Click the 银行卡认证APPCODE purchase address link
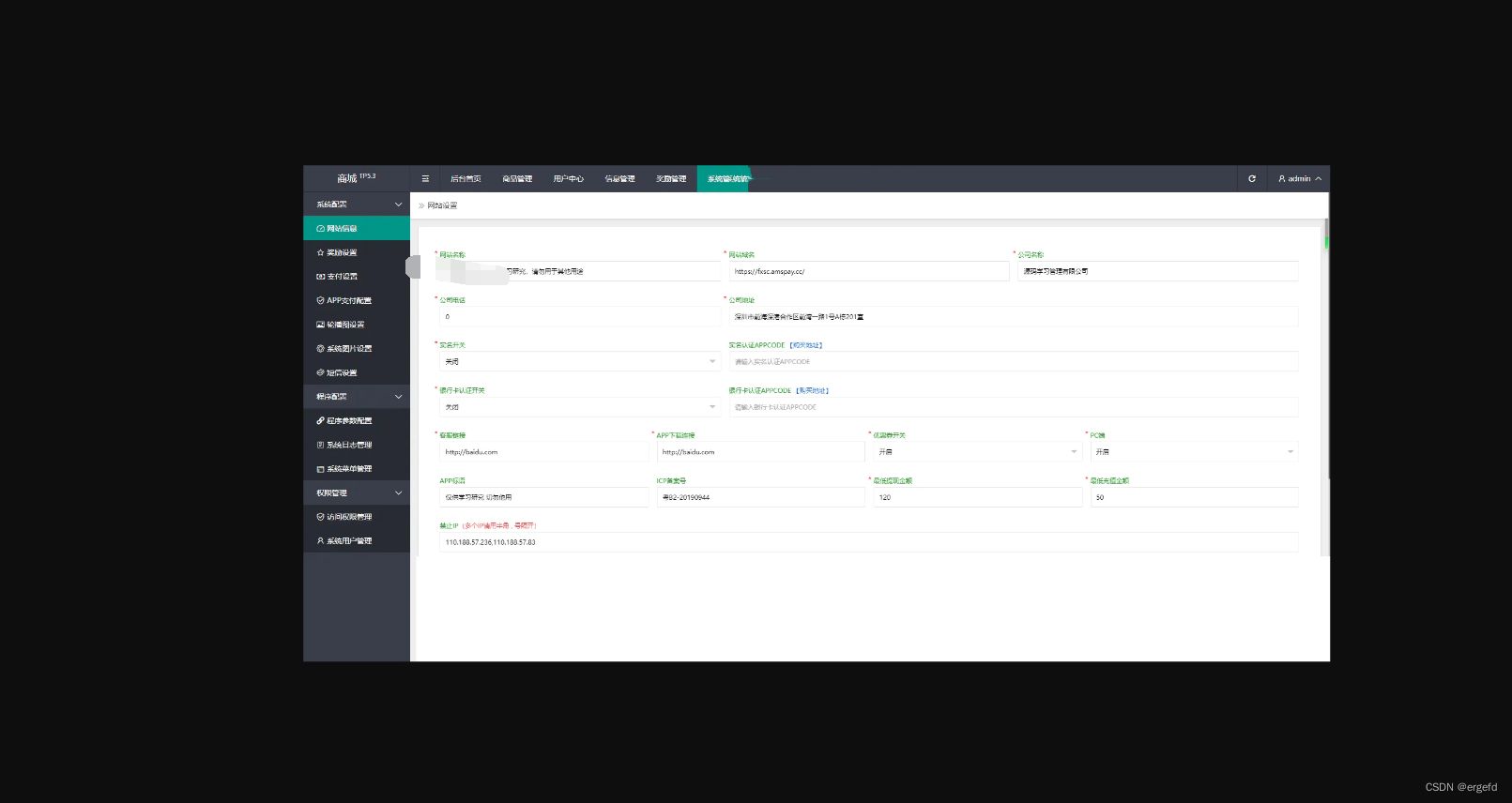 coord(812,390)
